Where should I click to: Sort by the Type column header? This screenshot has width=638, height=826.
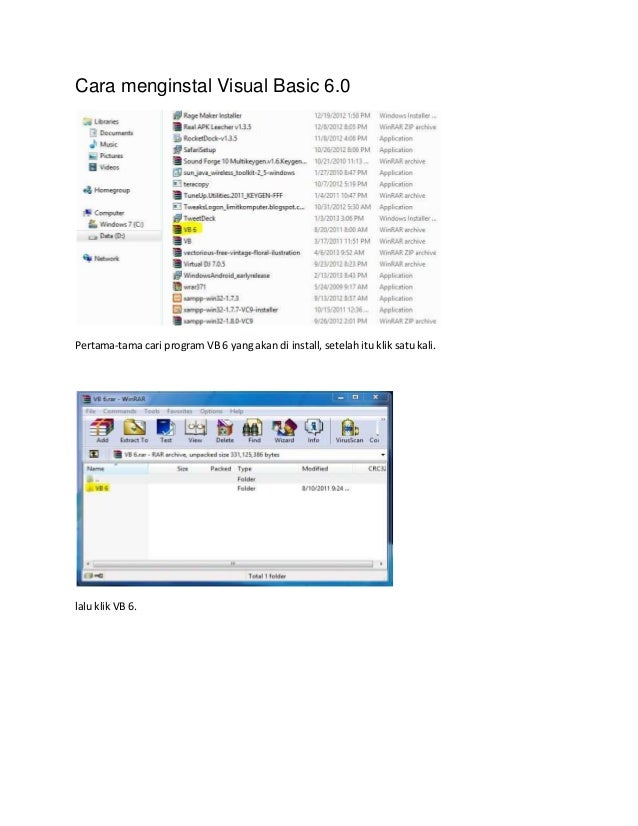pyautogui.click(x=244, y=468)
